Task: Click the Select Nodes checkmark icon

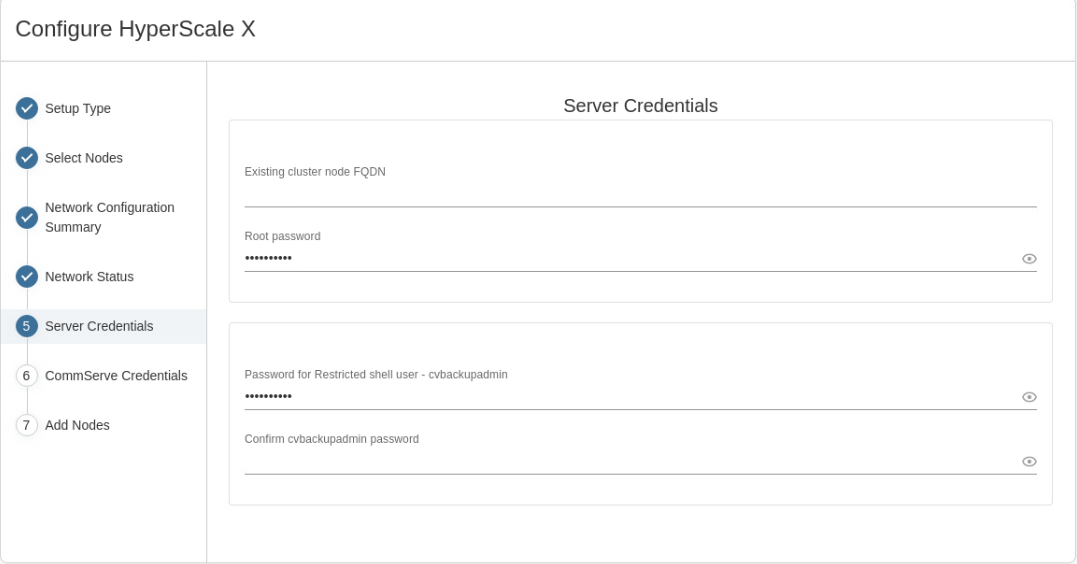Action: click(x=27, y=158)
